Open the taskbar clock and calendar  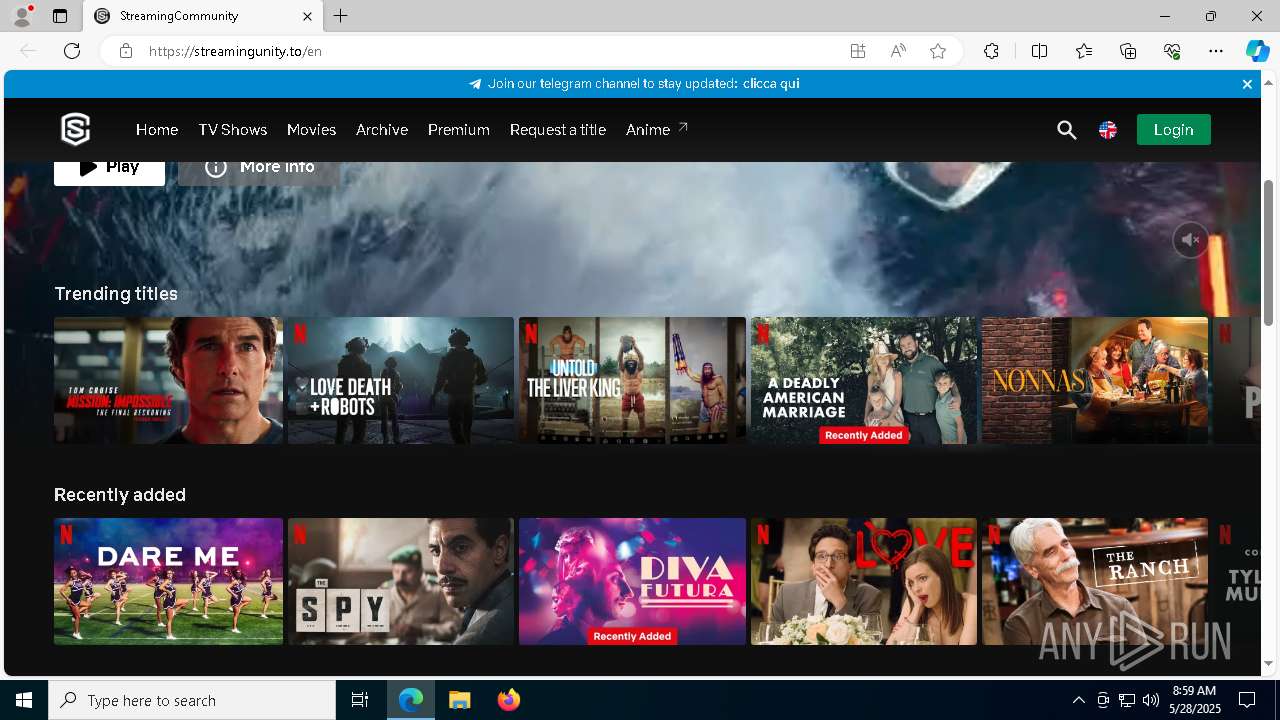pos(1194,700)
